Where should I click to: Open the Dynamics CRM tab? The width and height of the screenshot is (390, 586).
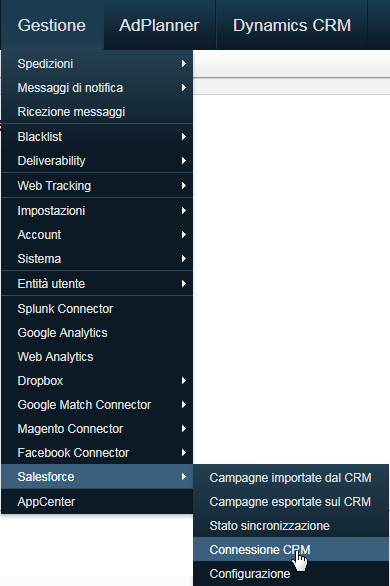coord(292,25)
